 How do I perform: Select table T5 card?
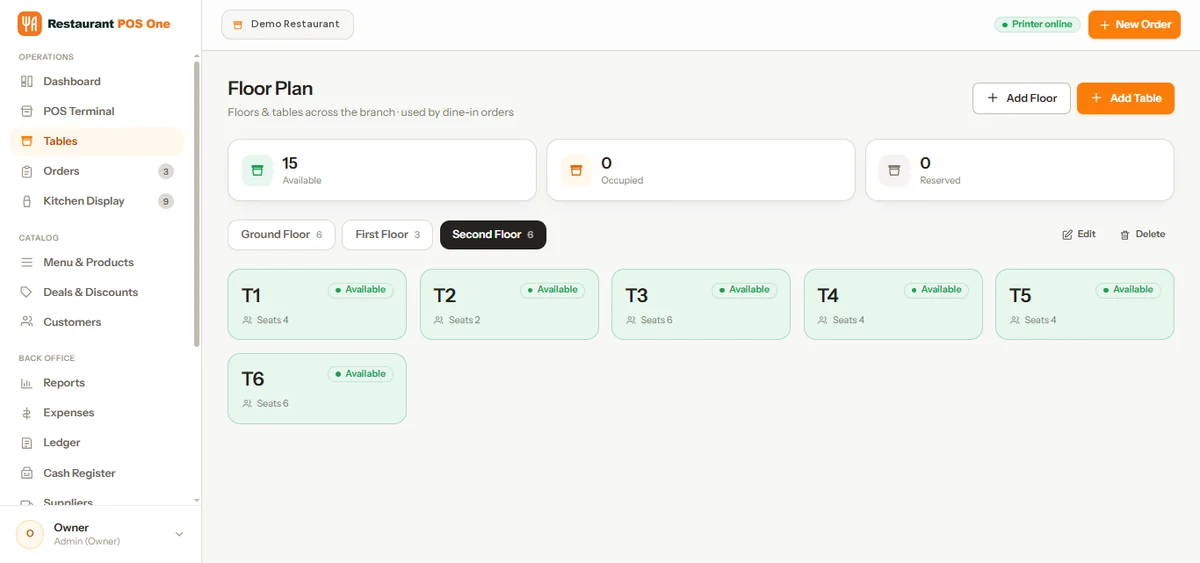(1085, 304)
